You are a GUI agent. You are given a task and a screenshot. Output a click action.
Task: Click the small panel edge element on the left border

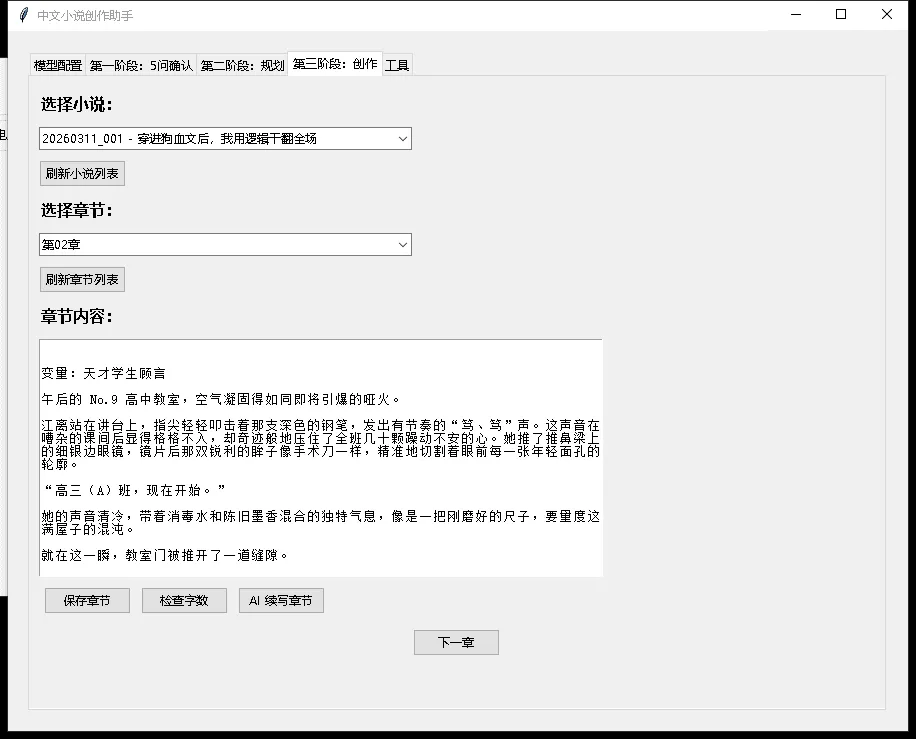5,133
